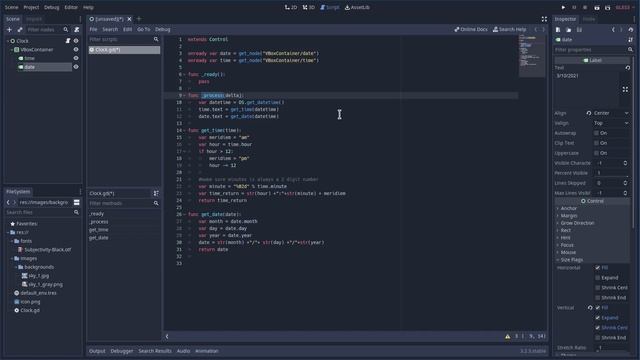640x360 pixels.
Task: Collapse the fonts folder
Action: [12, 241]
